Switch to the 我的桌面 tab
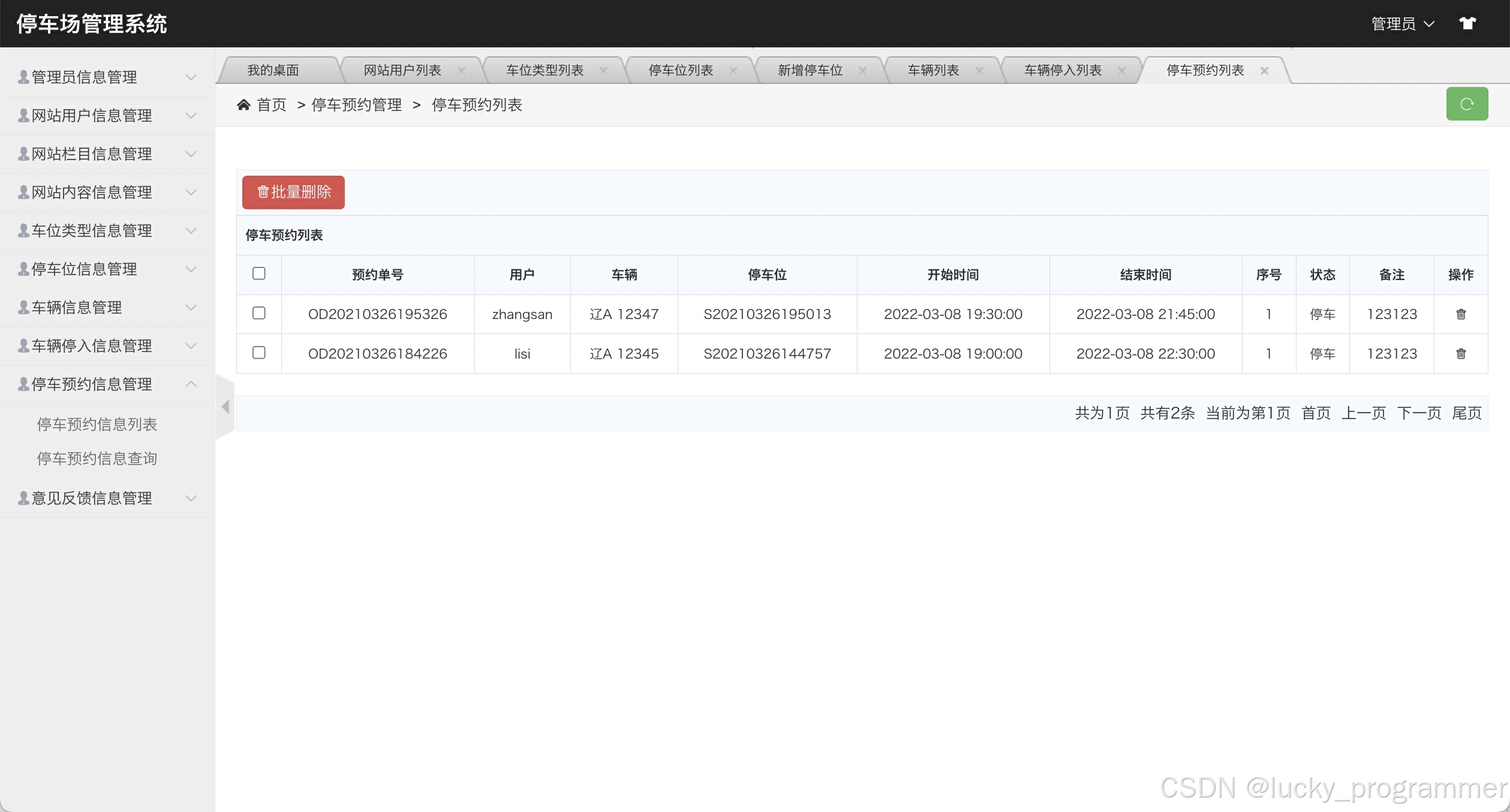Screen dimensions: 1510x812 (x=273, y=71)
